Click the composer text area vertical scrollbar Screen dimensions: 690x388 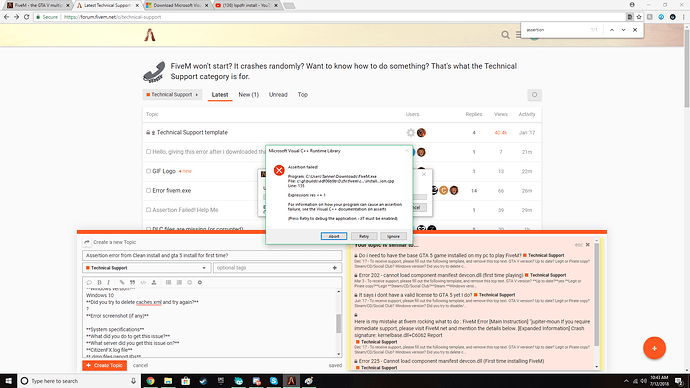338,322
